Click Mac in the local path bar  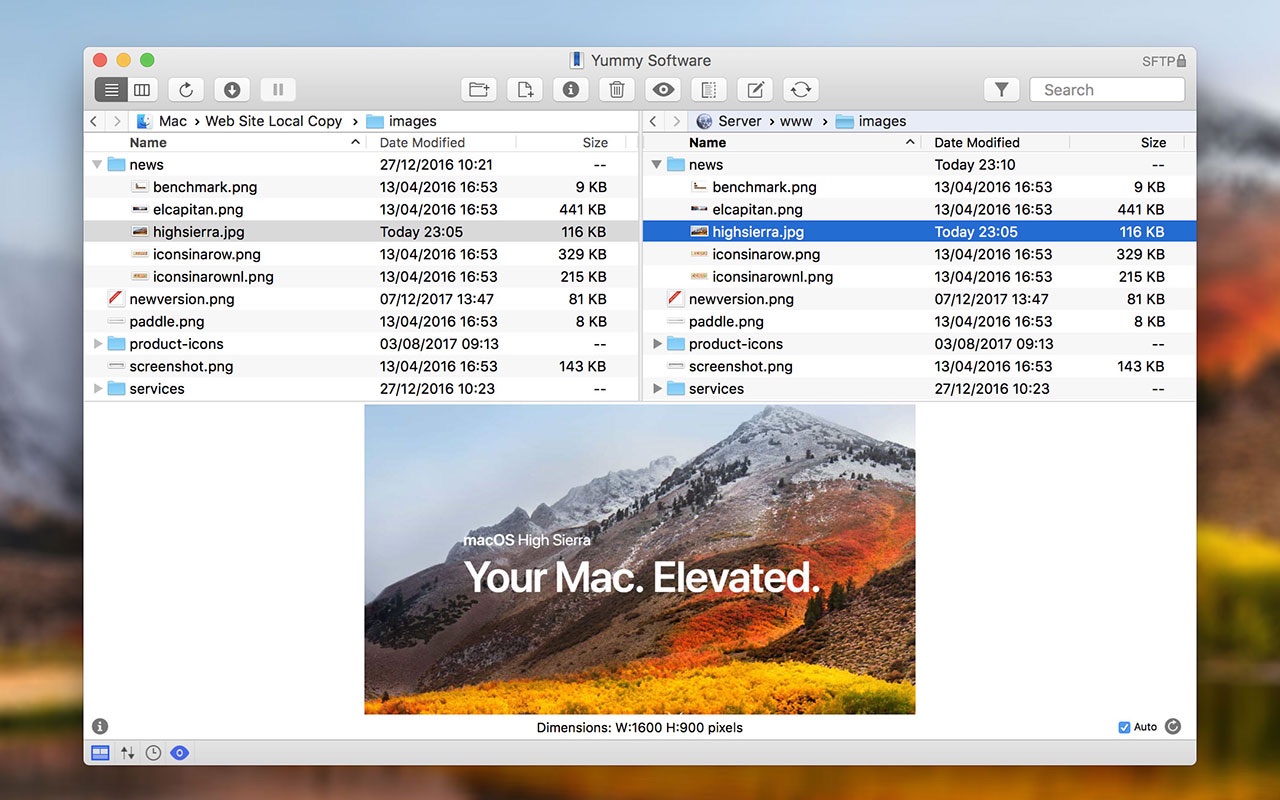pos(161,121)
